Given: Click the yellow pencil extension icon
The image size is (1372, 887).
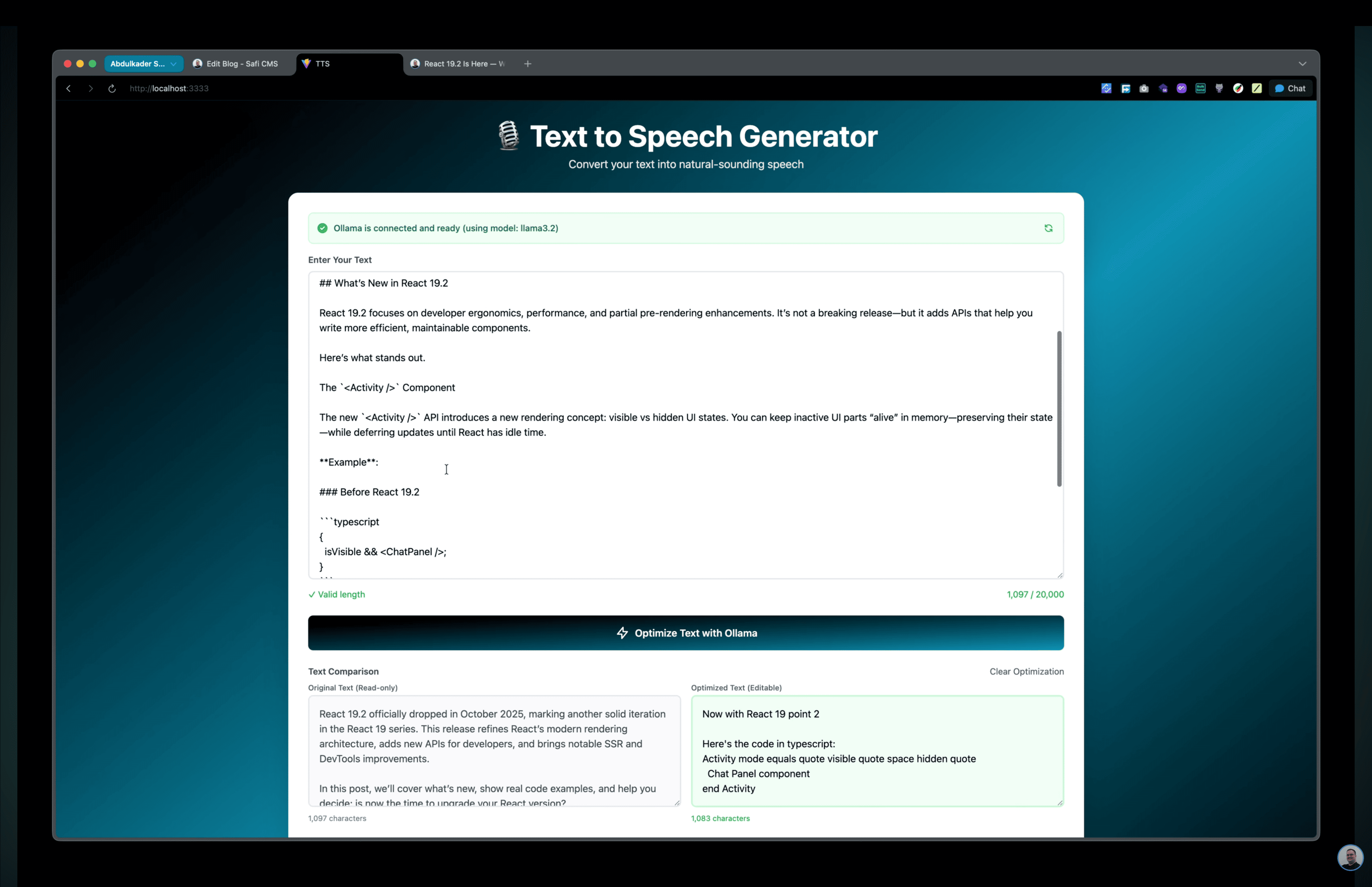Looking at the screenshot, I should click(x=1258, y=88).
